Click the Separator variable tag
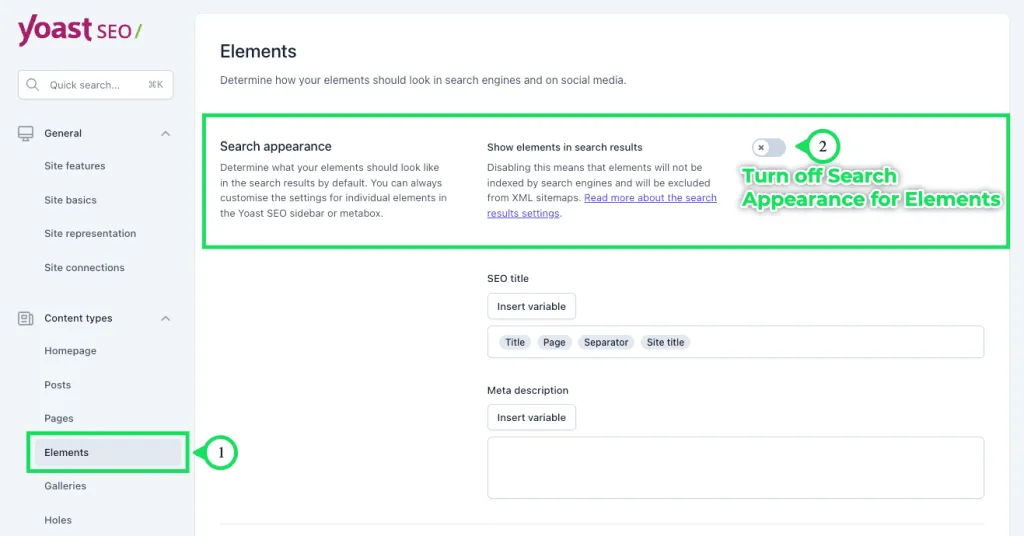 click(606, 342)
